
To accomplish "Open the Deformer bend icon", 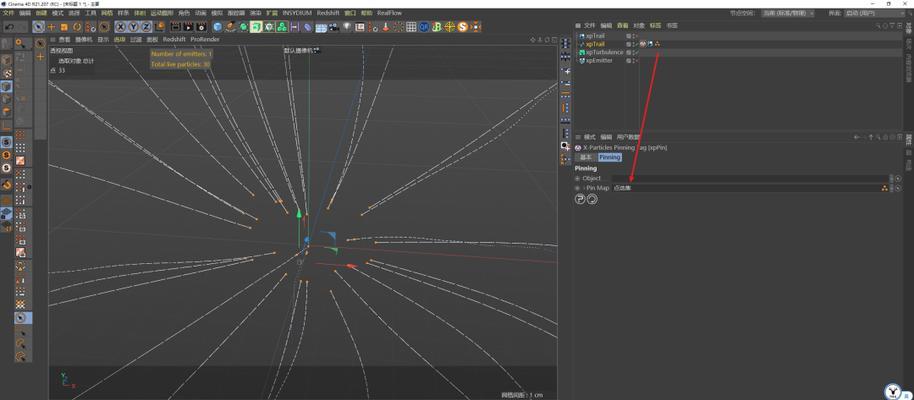I will 307,27.
